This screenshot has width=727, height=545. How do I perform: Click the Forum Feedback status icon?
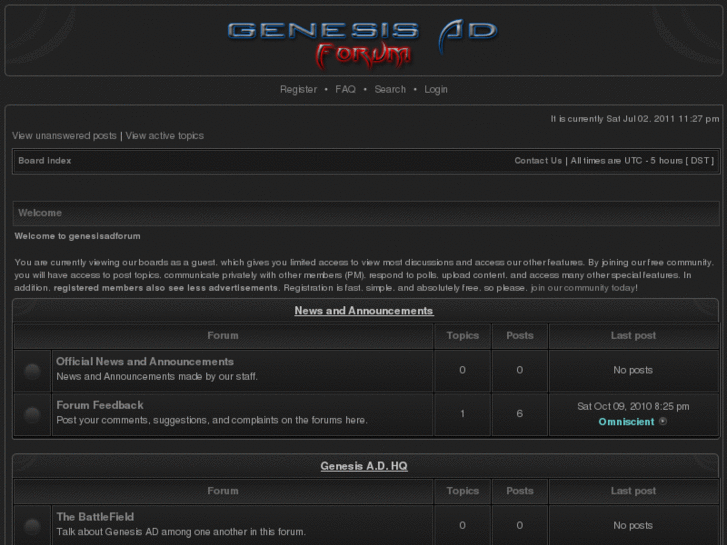(x=32, y=414)
